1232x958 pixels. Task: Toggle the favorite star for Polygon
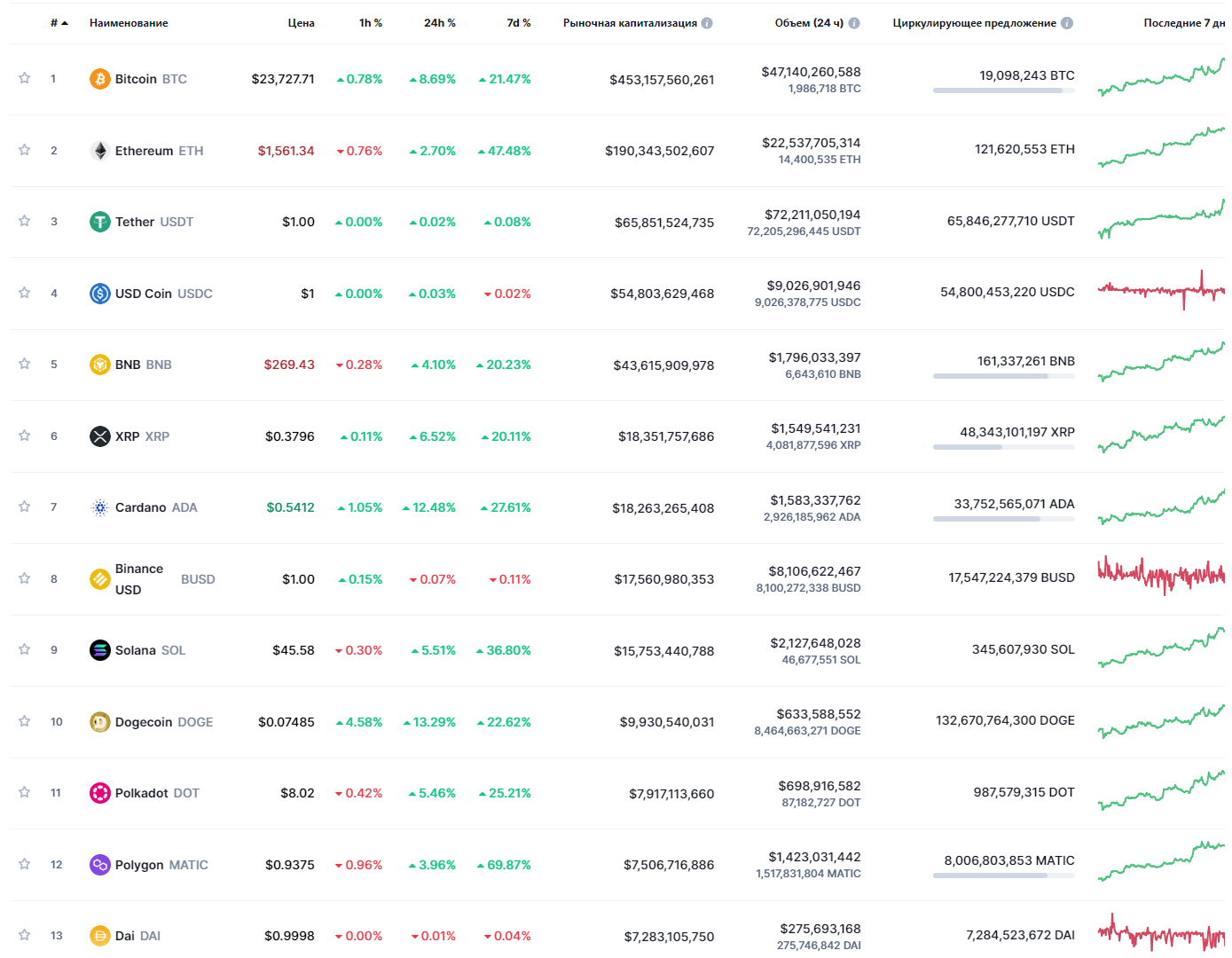tap(25, 864)
